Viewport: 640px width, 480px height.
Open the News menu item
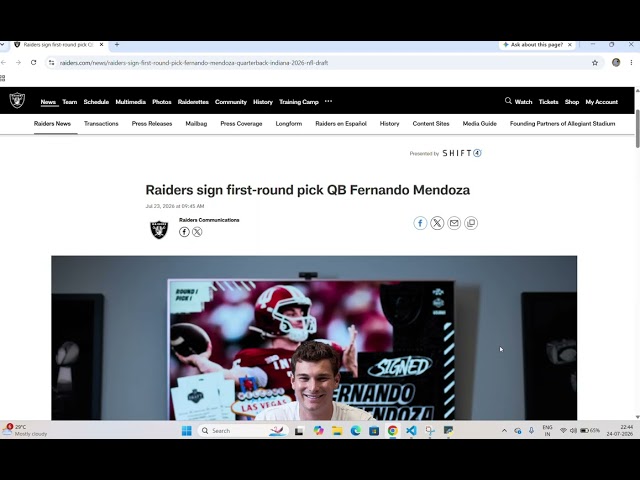(x=48, y=102)
